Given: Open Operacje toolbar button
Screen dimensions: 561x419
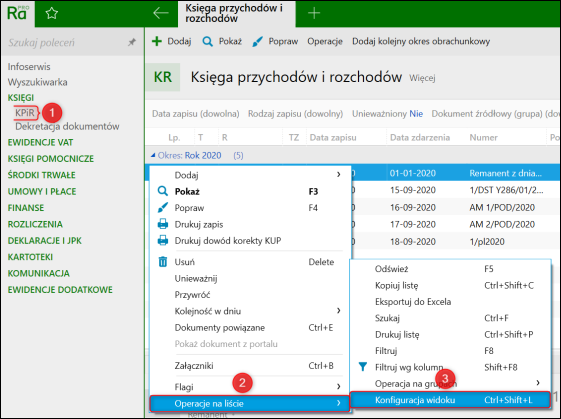Looking at the screenshot, I should (325, 42).
